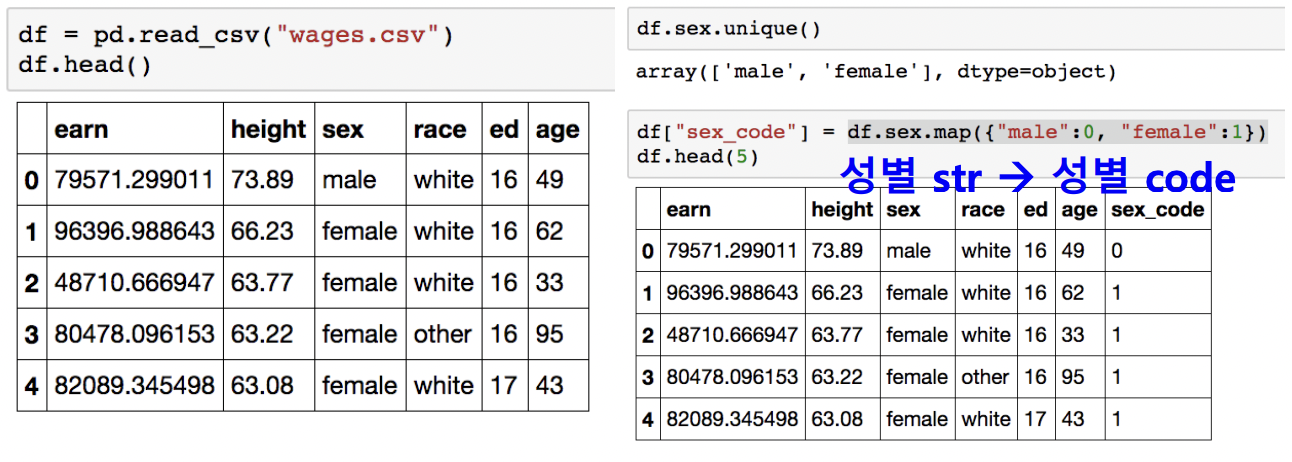Click the 'sex_code' column header
The image size is (1292, 462).
click(1158, 210)
